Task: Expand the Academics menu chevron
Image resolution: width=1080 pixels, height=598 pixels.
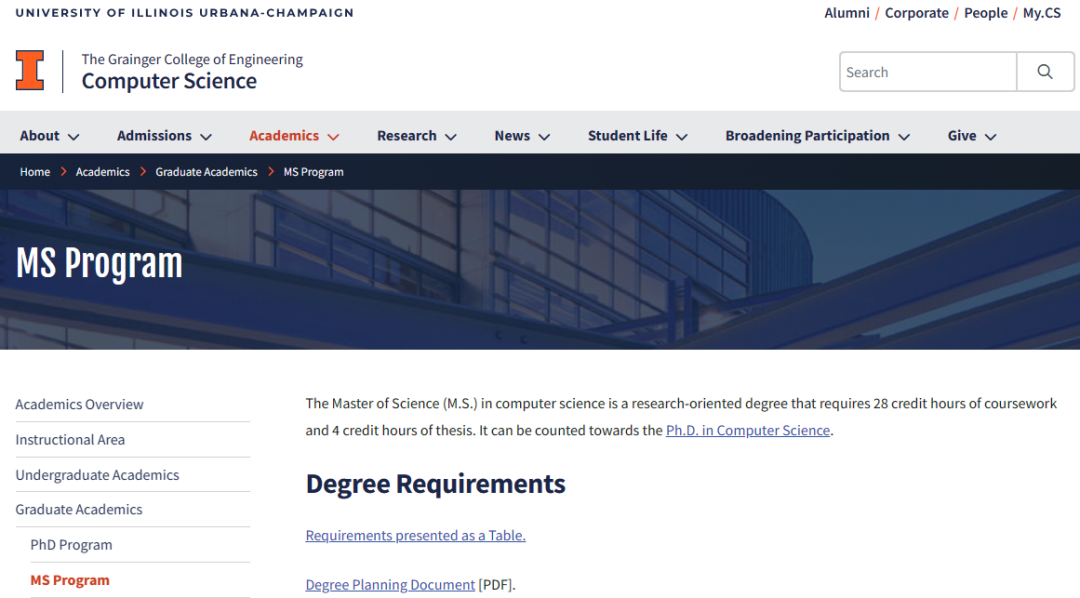Action: [333, 136]
